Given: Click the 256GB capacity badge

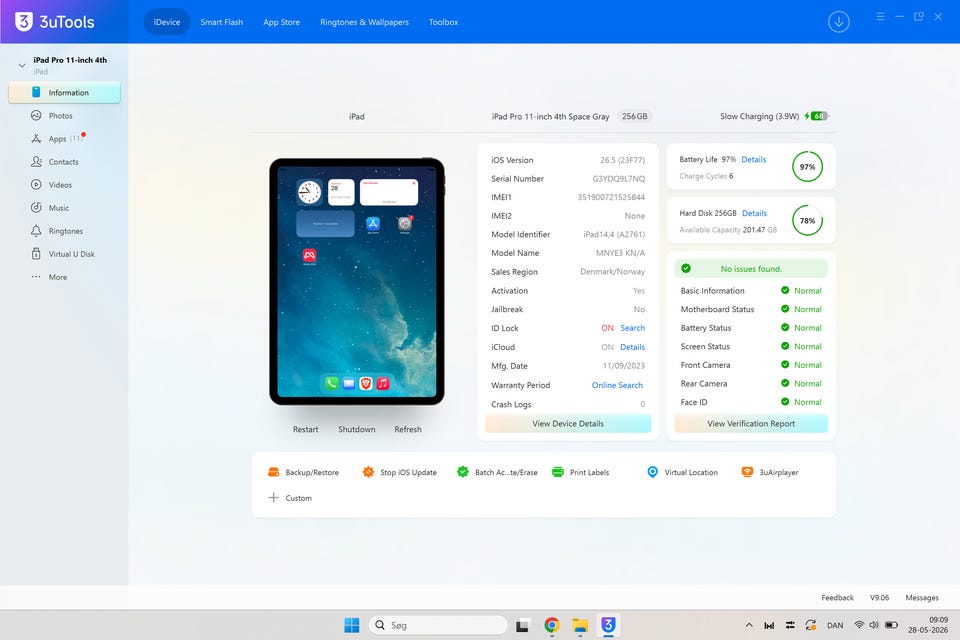Looking at the screenshot, I should pos(634,116).
